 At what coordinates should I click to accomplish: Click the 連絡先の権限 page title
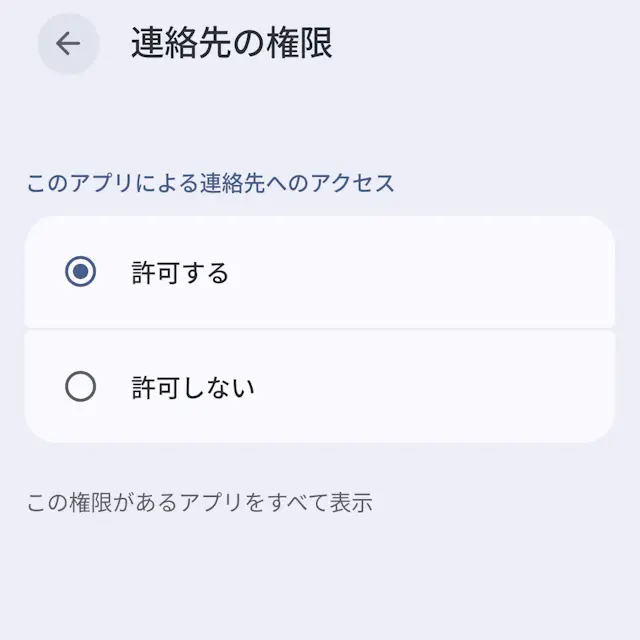pyautogui.click(x=231, y=44)
